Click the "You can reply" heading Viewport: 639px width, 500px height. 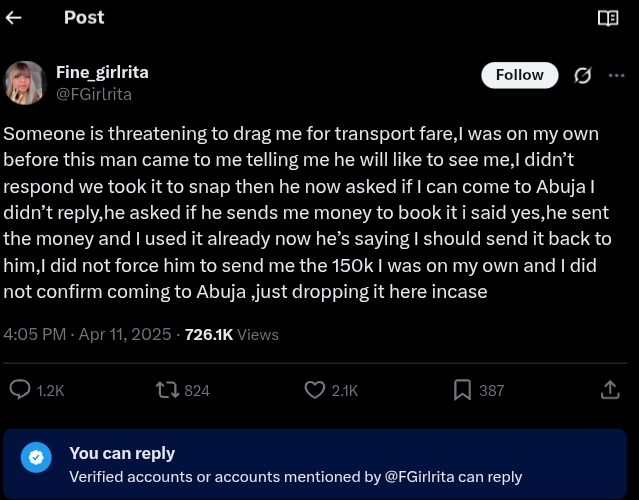tap(122, 453)
